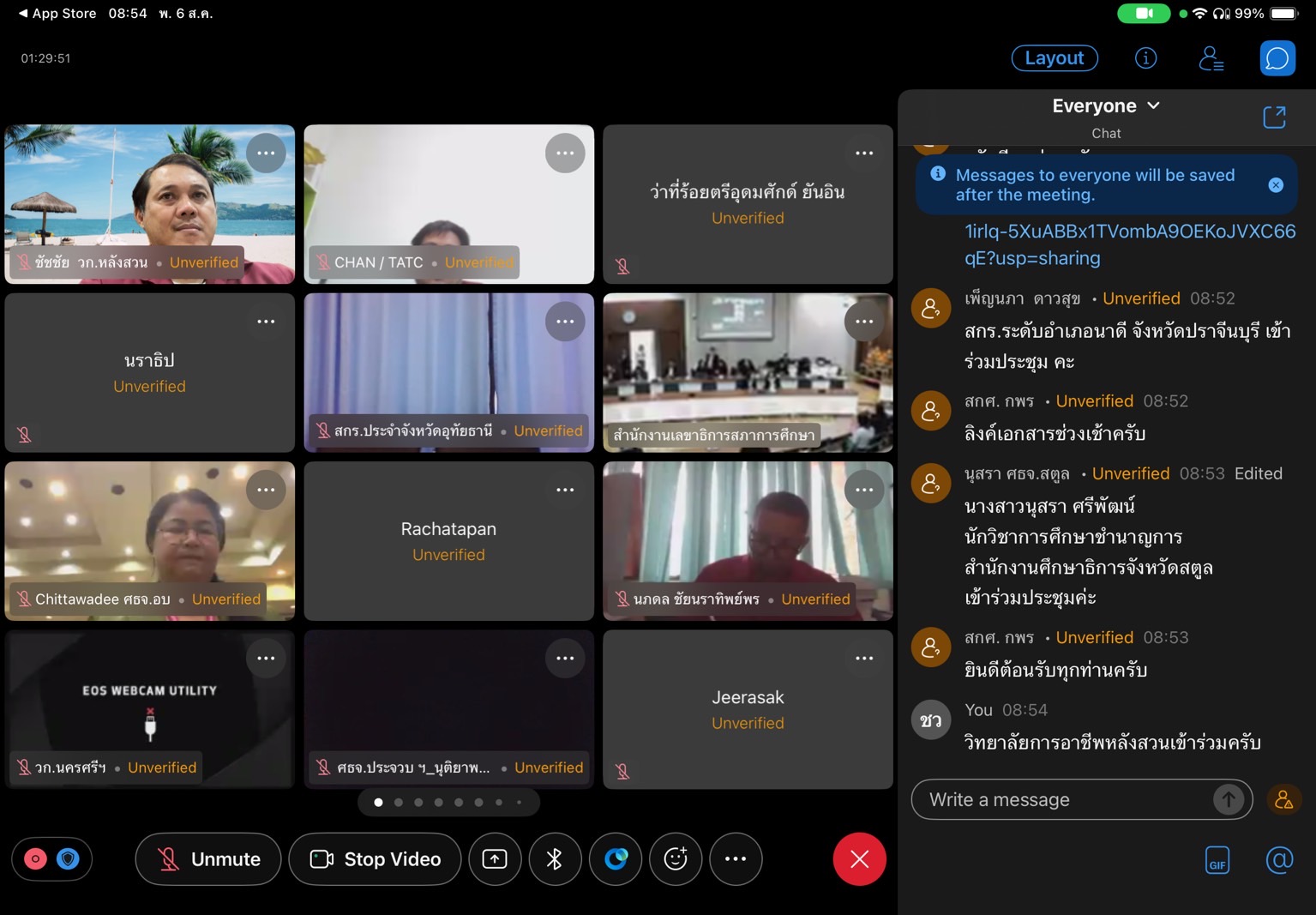Viewport: 1316px width, 915px height.
Task: Open more options on นภดล tile
Action: 864,490
